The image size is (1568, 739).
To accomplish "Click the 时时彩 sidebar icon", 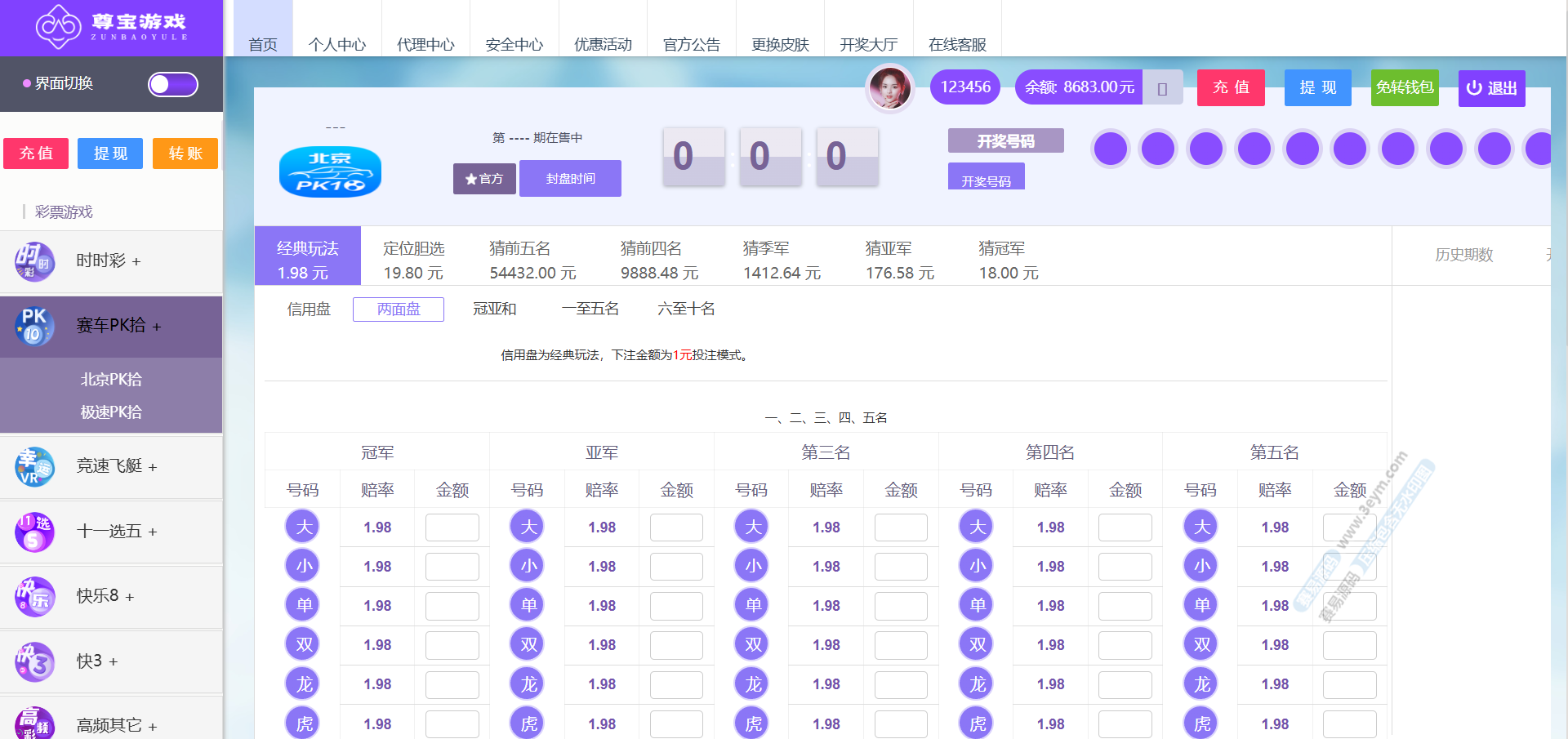I will tap(34, 261).
